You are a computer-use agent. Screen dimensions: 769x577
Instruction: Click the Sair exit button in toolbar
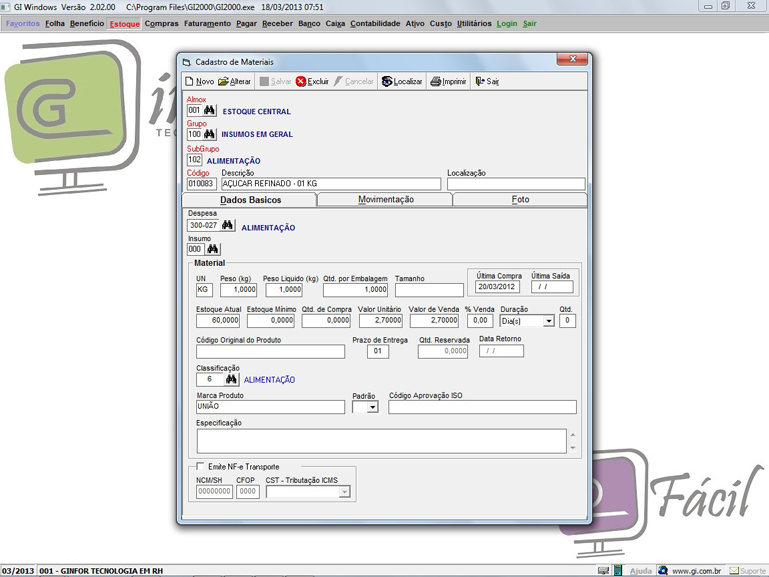(487, 81)
